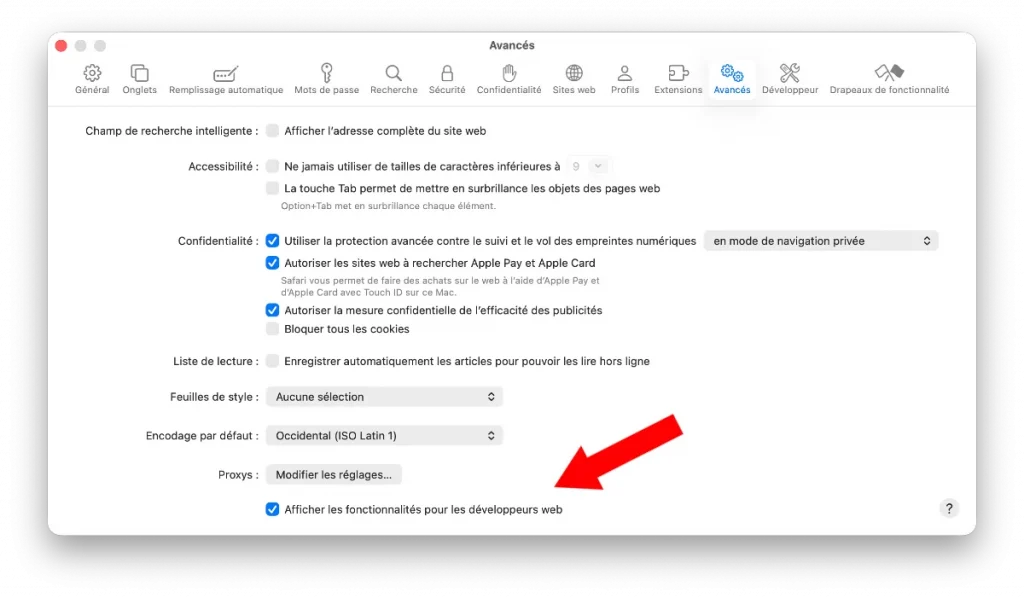Uncheck 'Afficher les fonctionnalités pour les développeurs web'

pyautogui.click(x=272, y=509)
